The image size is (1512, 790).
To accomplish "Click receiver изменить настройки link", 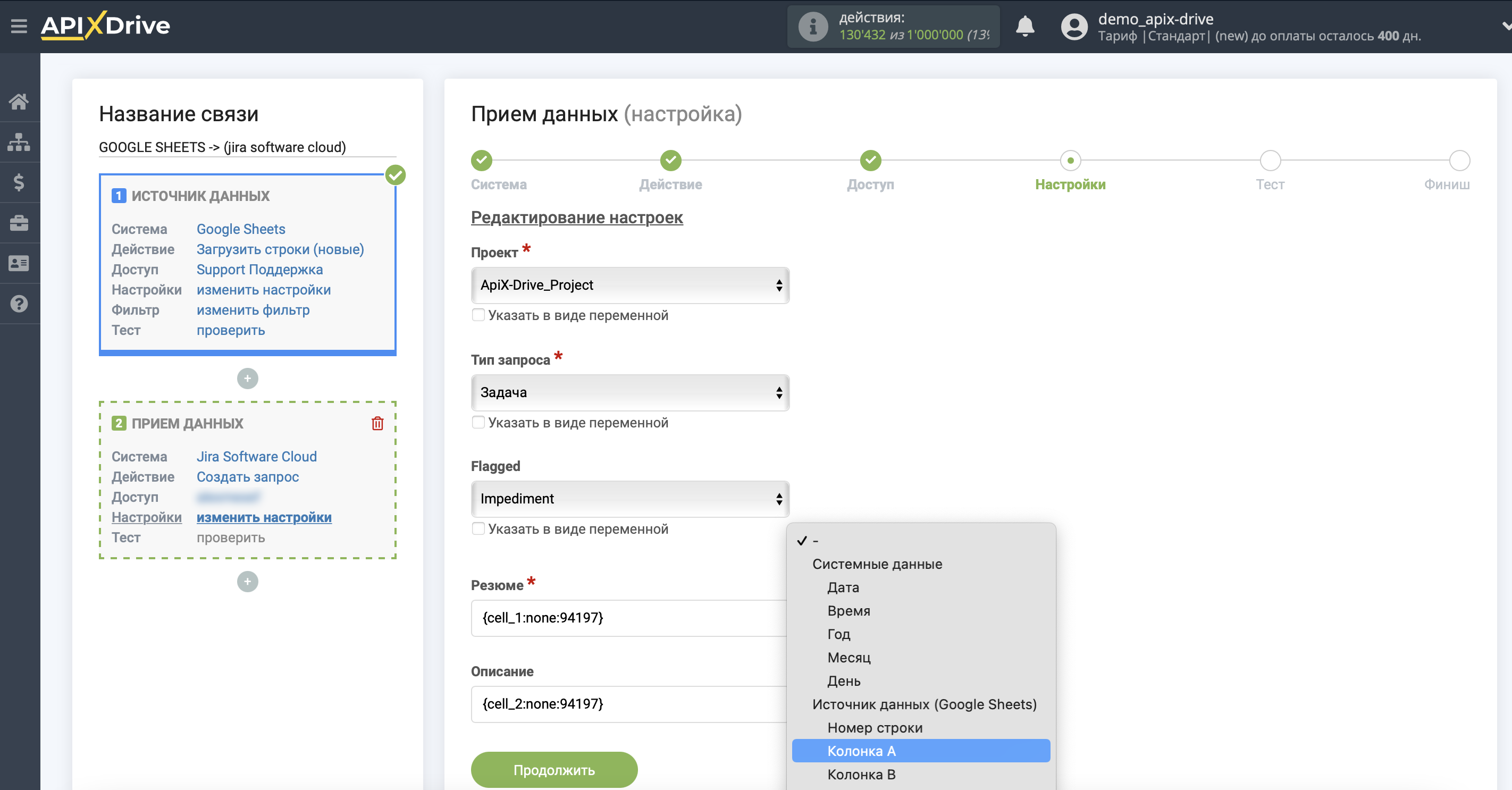I will [264, 518].
